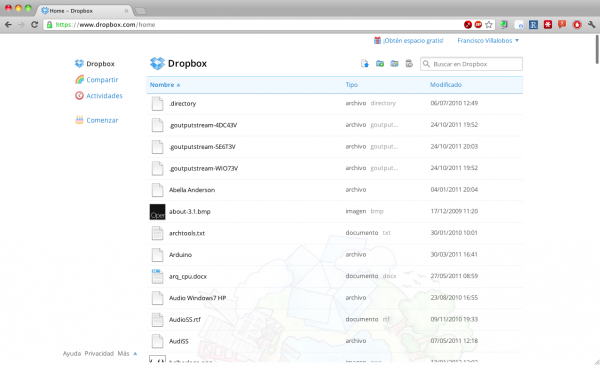Click the upload file icon

click(365, 64)
